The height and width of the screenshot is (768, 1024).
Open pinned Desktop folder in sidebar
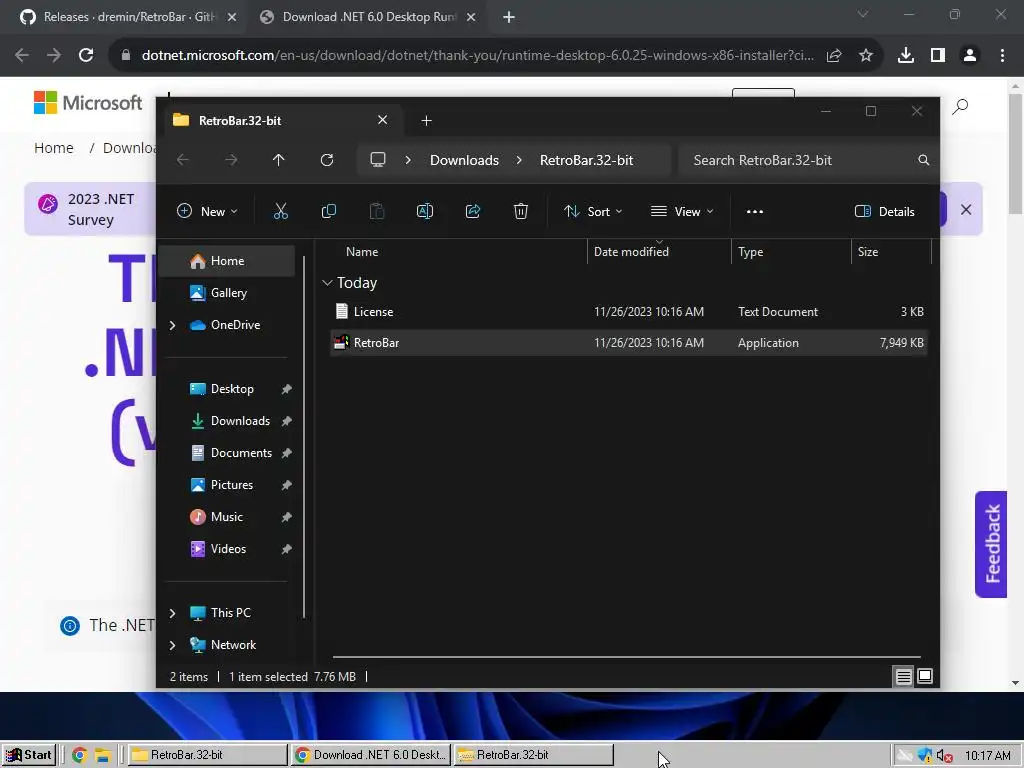tap(232, 389)
